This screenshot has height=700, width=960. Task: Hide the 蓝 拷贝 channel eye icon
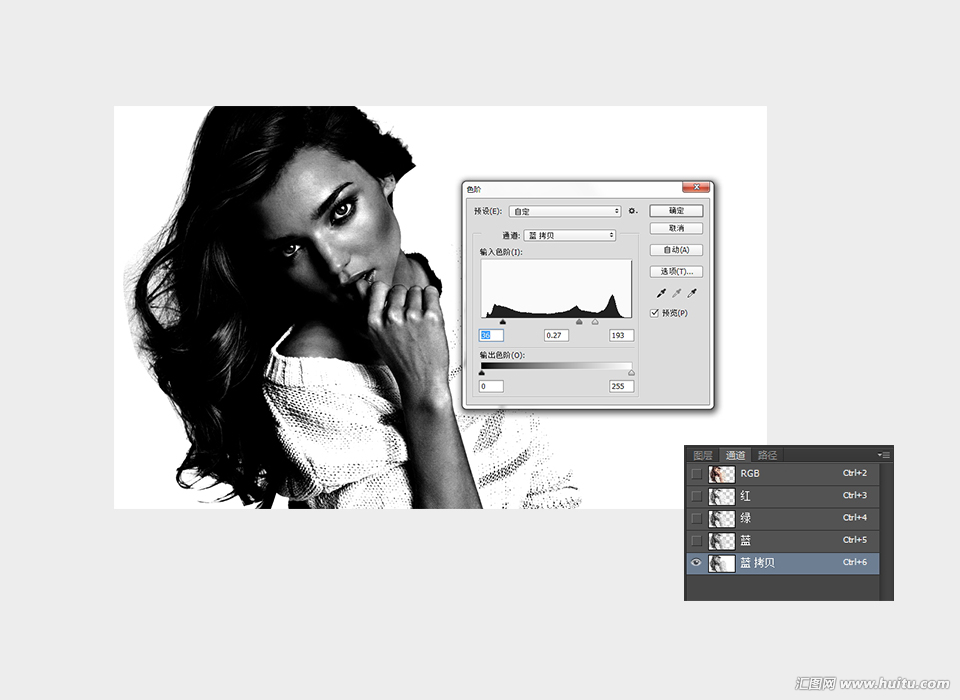click(696, 562)
